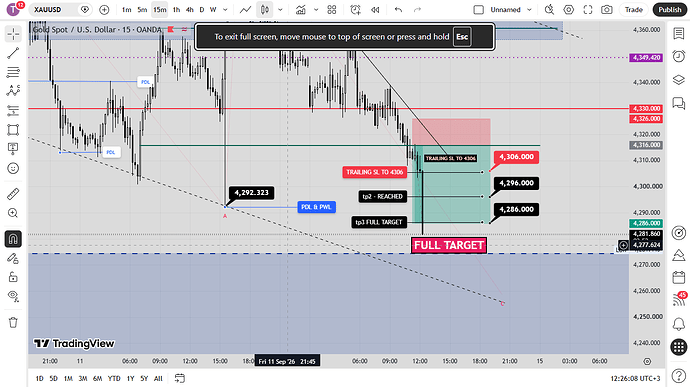
Task: Set date range to 1D
Action: (40, 378)
